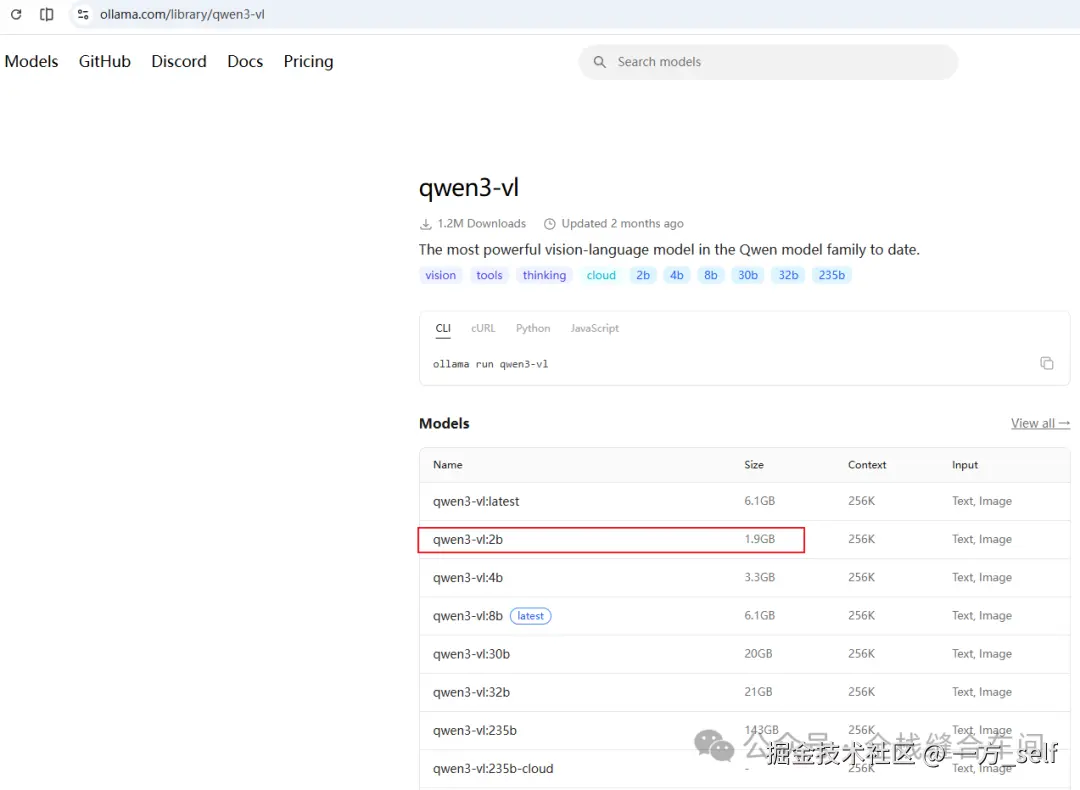Image resolution: width=1080 pixels, height=790 pixels.
Task: Open the Models navigation link
Action: (x=31, y=61)
